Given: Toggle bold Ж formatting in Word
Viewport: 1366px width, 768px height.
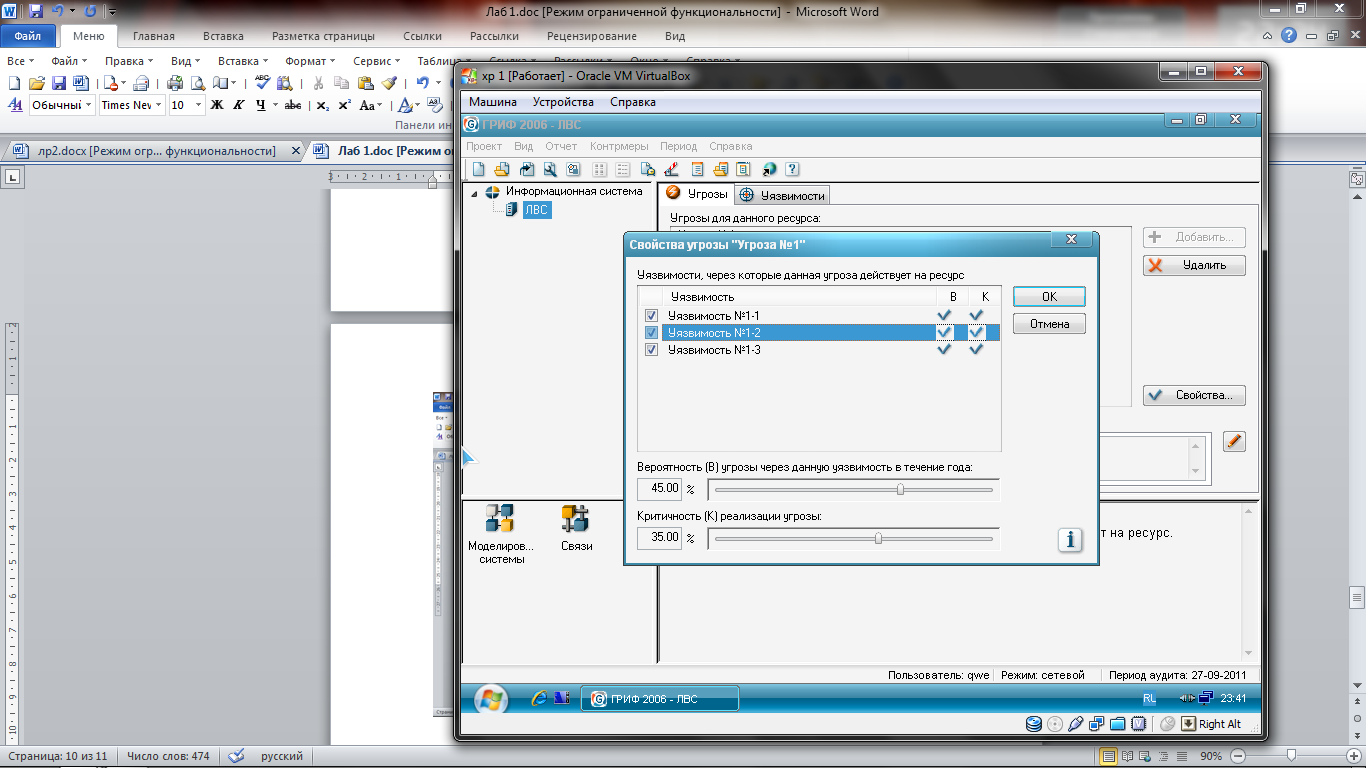Looking at the screenshot, I should [216, 105].
